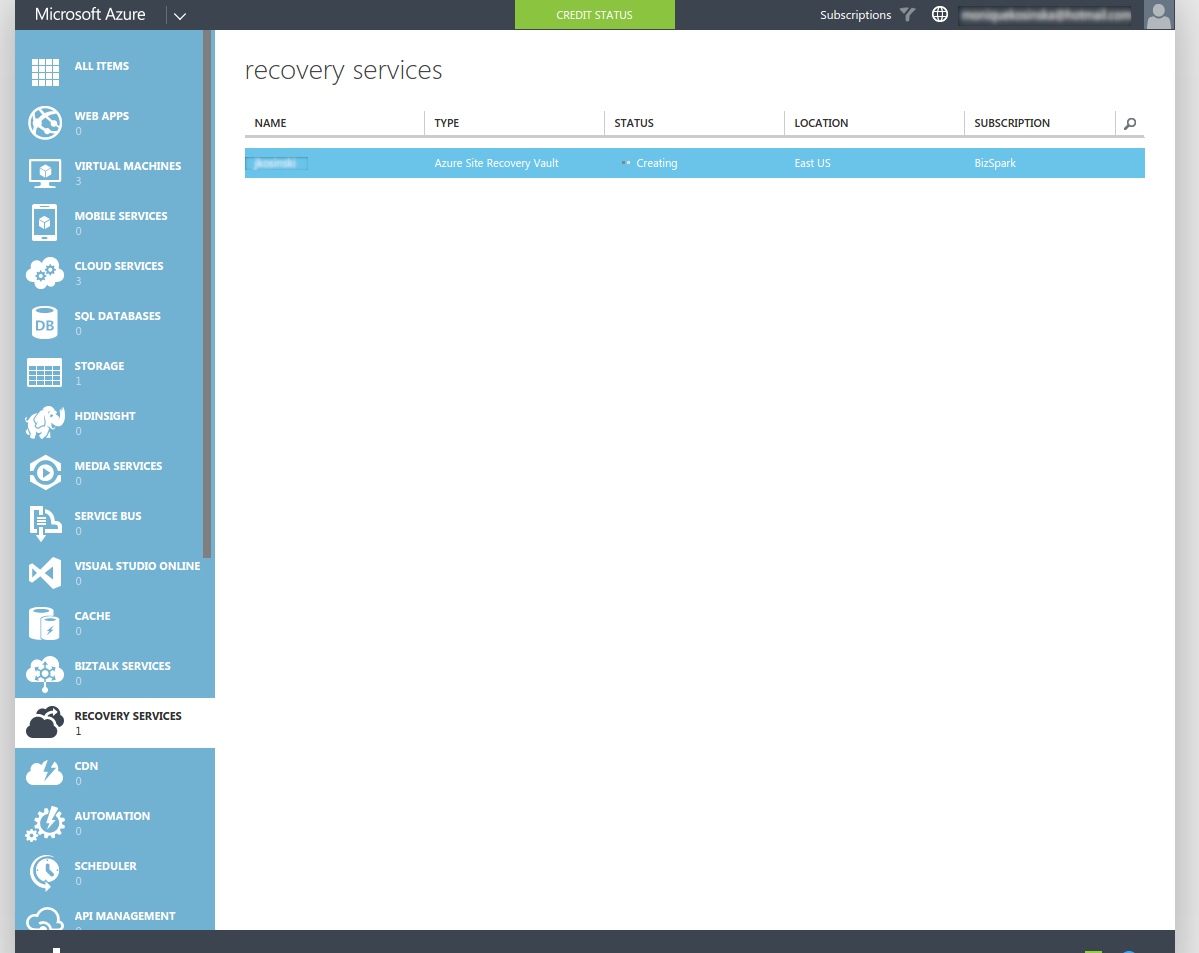Open the Visual Studio Online icon
This screenshot has width=1199, height=953.
click(x=45, y=573)
